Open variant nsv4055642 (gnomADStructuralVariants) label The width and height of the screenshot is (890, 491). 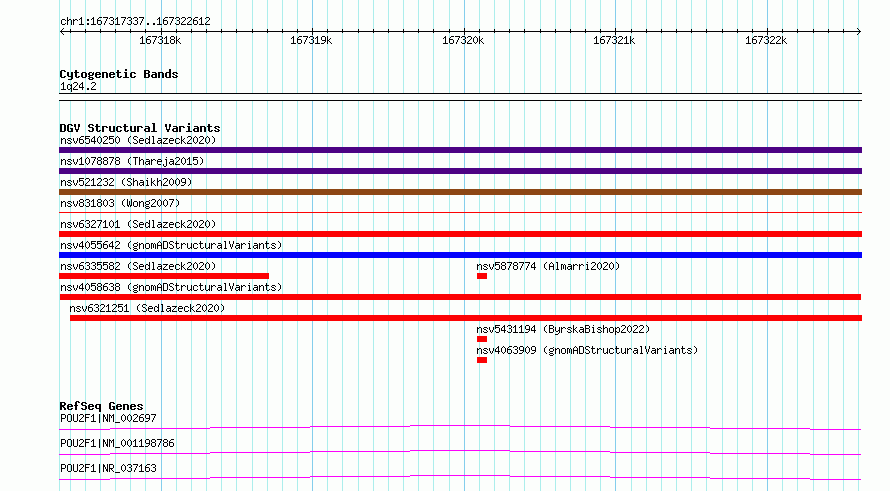pyautogui.click(x=171, y=245)
